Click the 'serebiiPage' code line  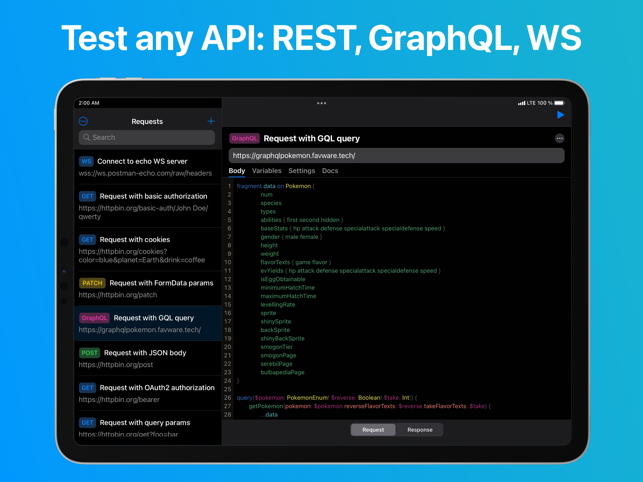[276, 364]
